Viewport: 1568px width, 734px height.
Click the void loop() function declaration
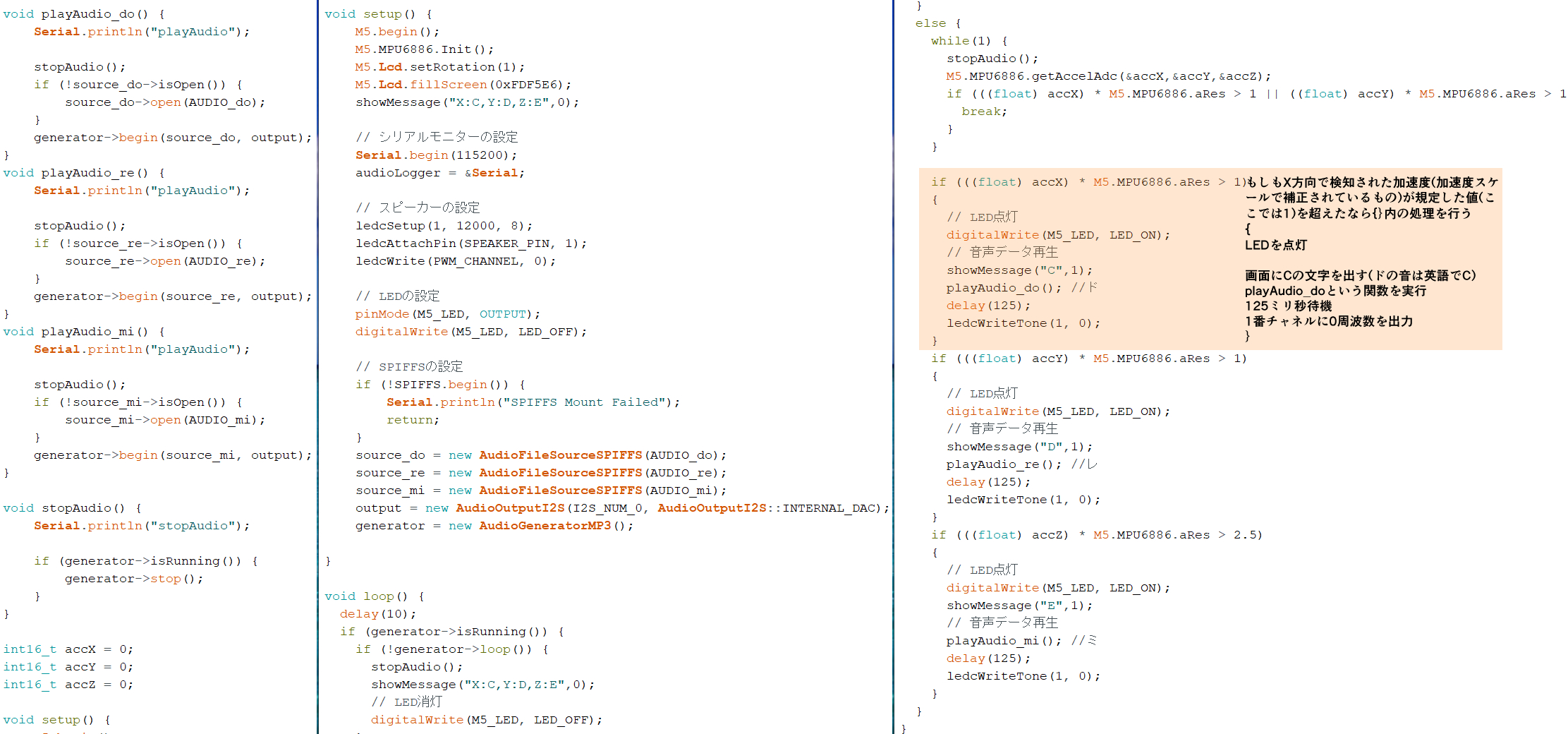coord(374,596)
